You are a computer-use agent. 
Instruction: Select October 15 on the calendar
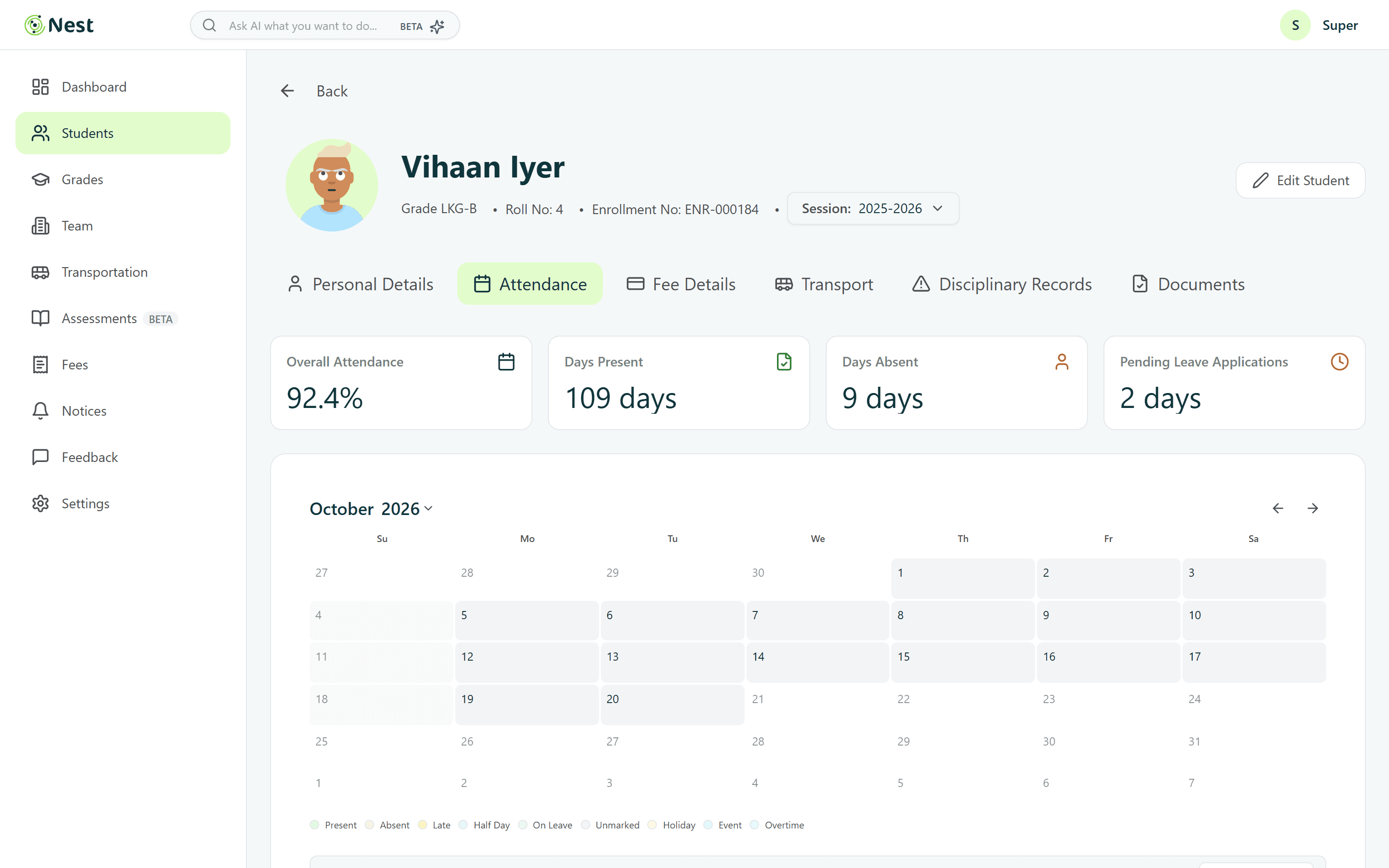point(963,662)
